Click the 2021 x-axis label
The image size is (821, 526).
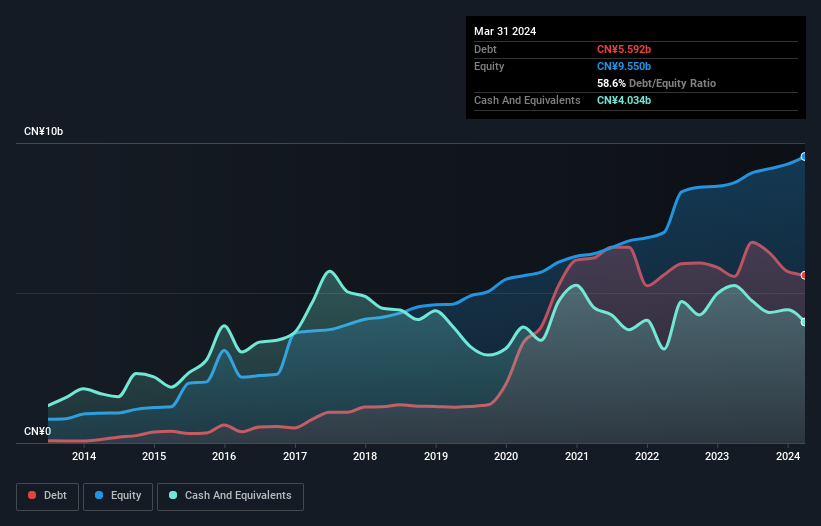(576, 456)
